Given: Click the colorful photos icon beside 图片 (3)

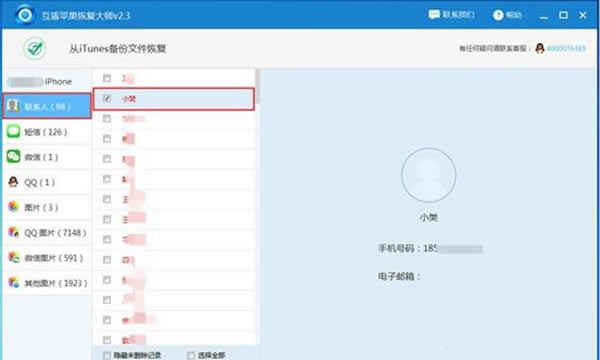Looking at the screenshot, I should tap(13, 207).
